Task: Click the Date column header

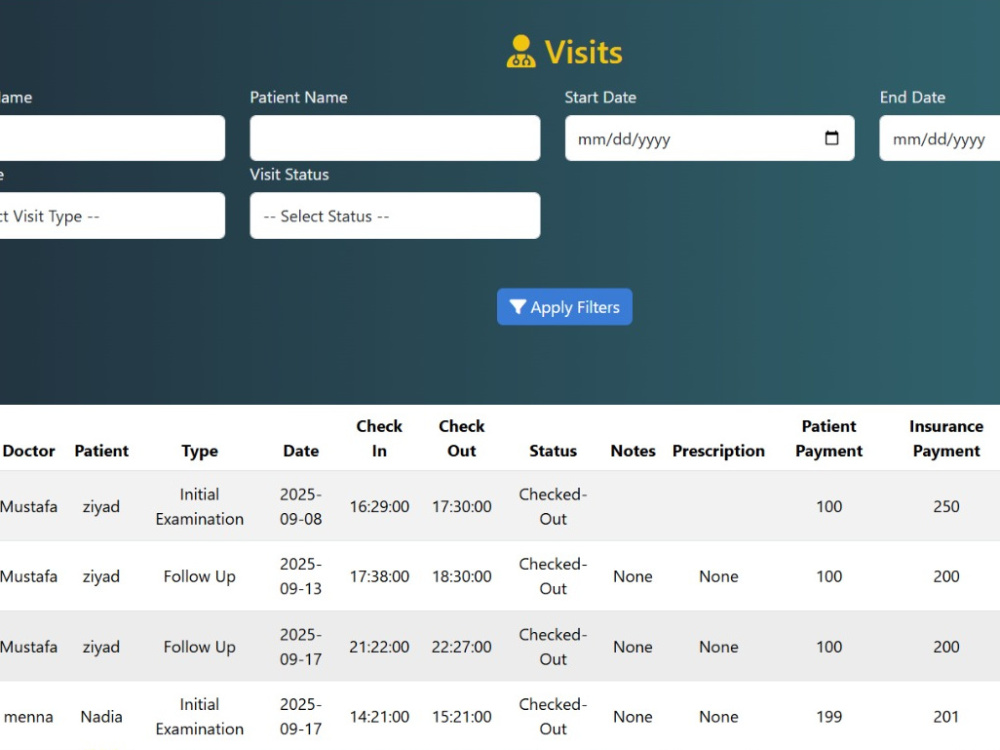Action: pos(301,451)
